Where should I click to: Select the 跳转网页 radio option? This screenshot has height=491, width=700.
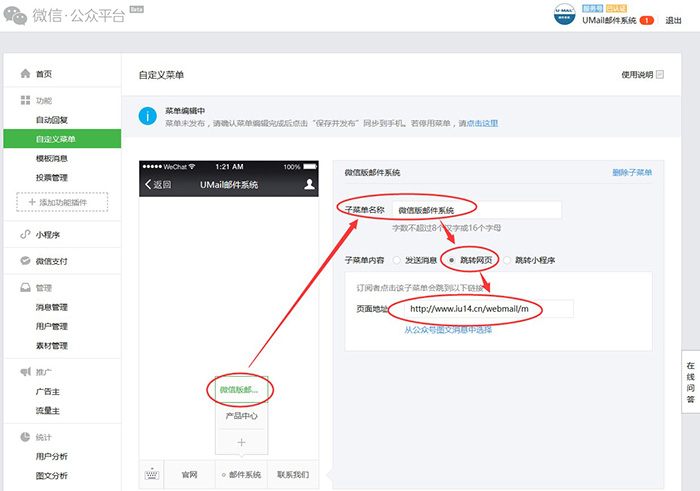coord(452,260)
